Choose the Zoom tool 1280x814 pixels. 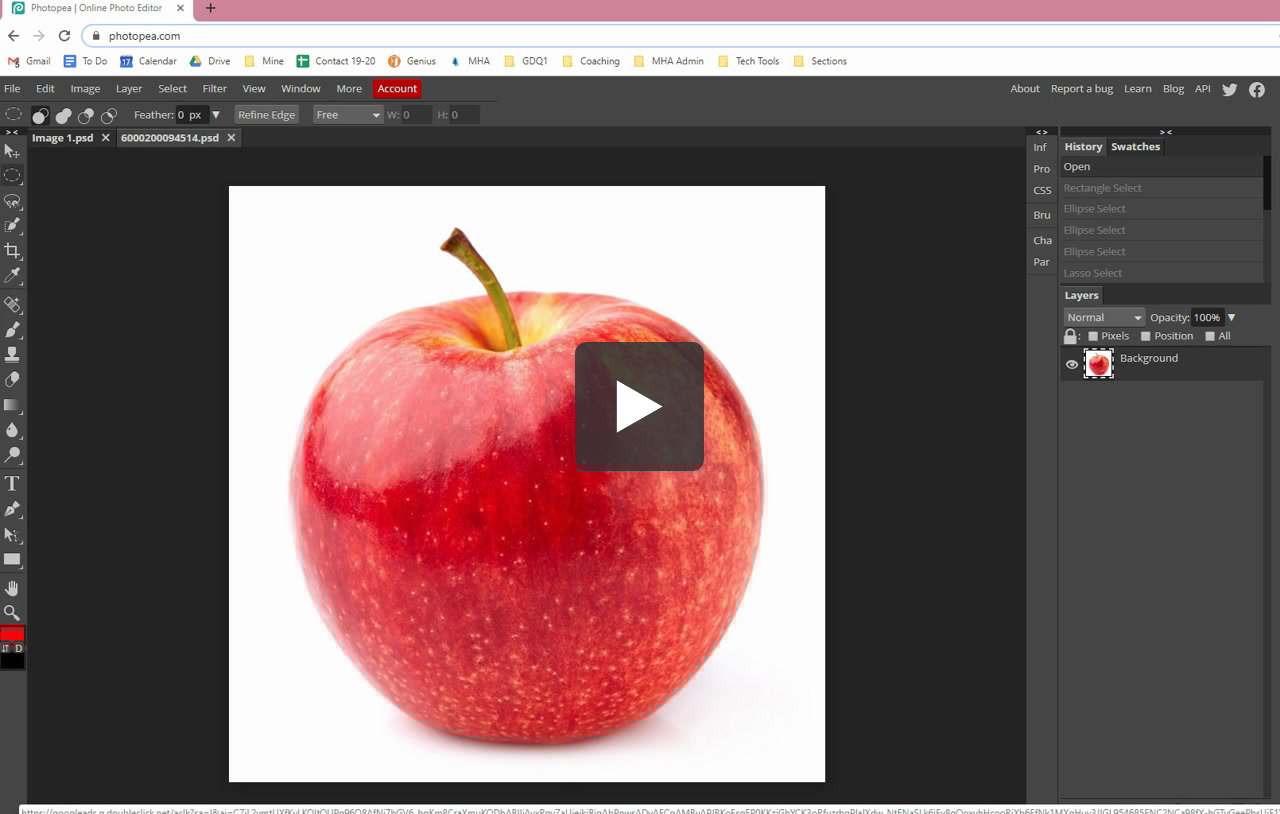pyautogui.click(x=13, y=612)
